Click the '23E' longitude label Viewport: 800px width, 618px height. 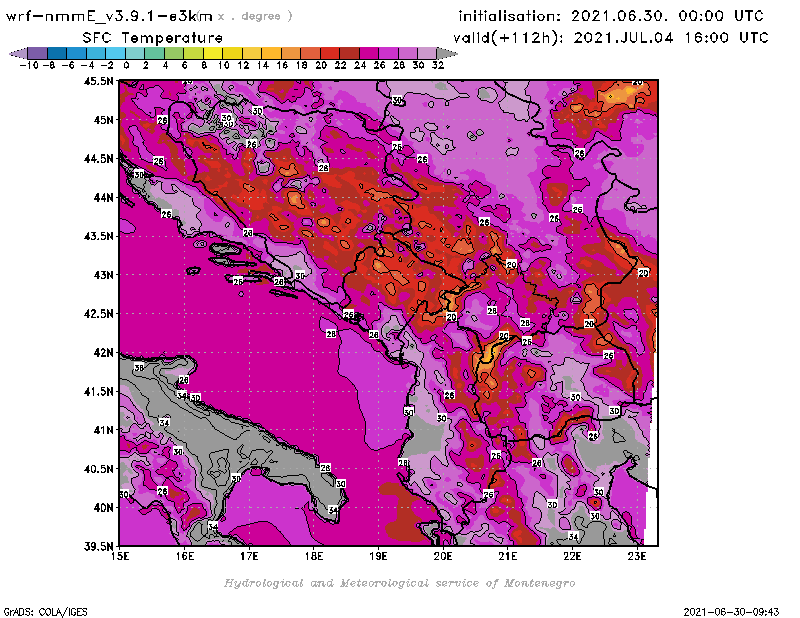click(637, 556)
